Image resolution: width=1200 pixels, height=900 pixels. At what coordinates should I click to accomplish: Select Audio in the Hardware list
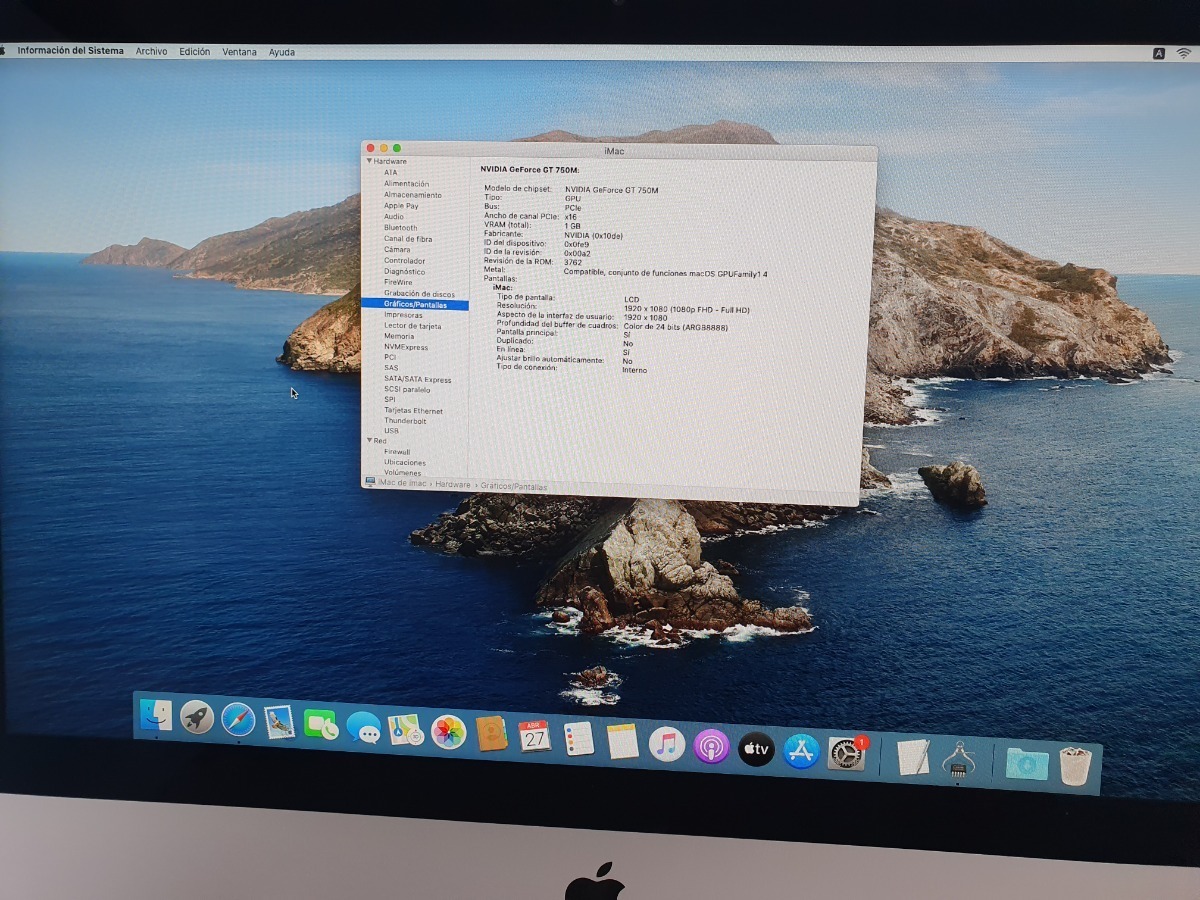[x=394, y=217]
